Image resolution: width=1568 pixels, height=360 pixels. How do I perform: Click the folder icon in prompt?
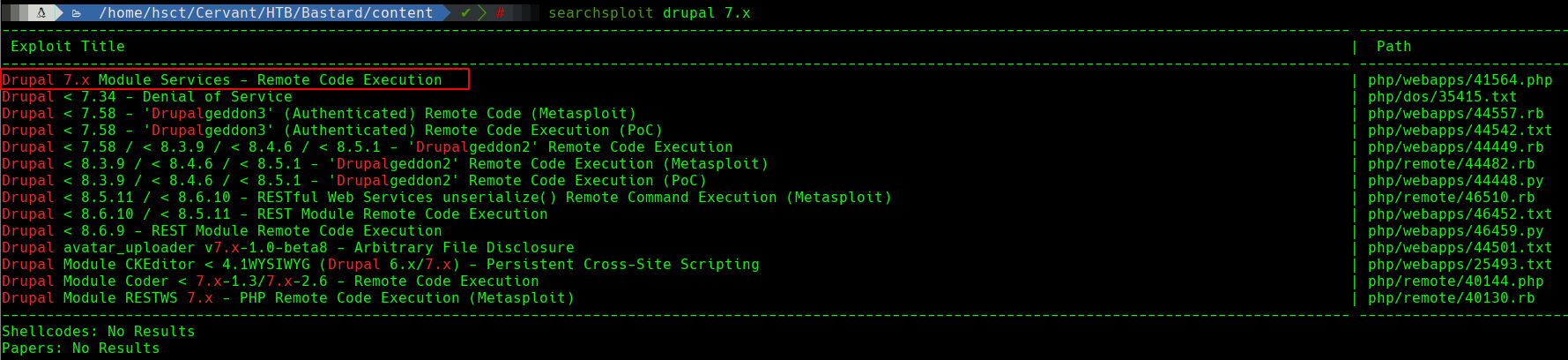(77, 12)
